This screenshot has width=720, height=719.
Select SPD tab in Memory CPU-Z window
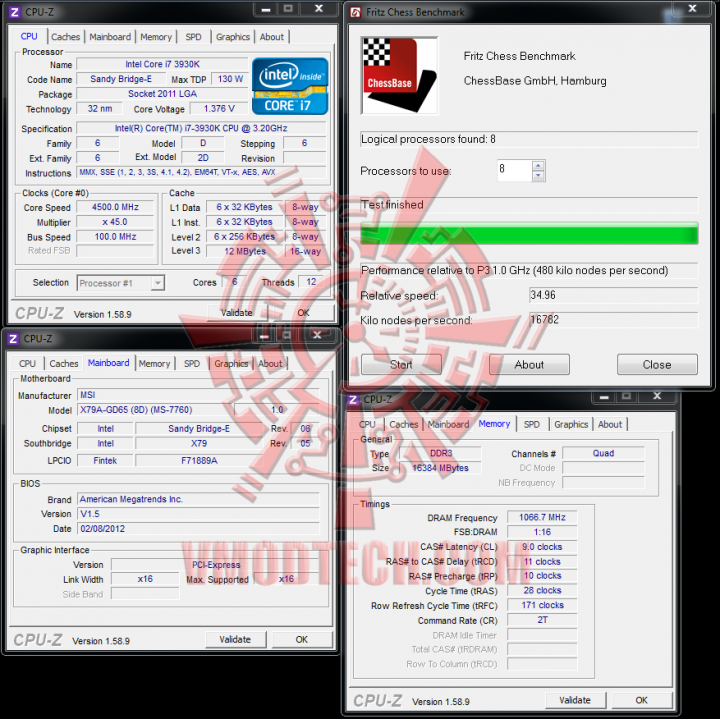(532, 424)
